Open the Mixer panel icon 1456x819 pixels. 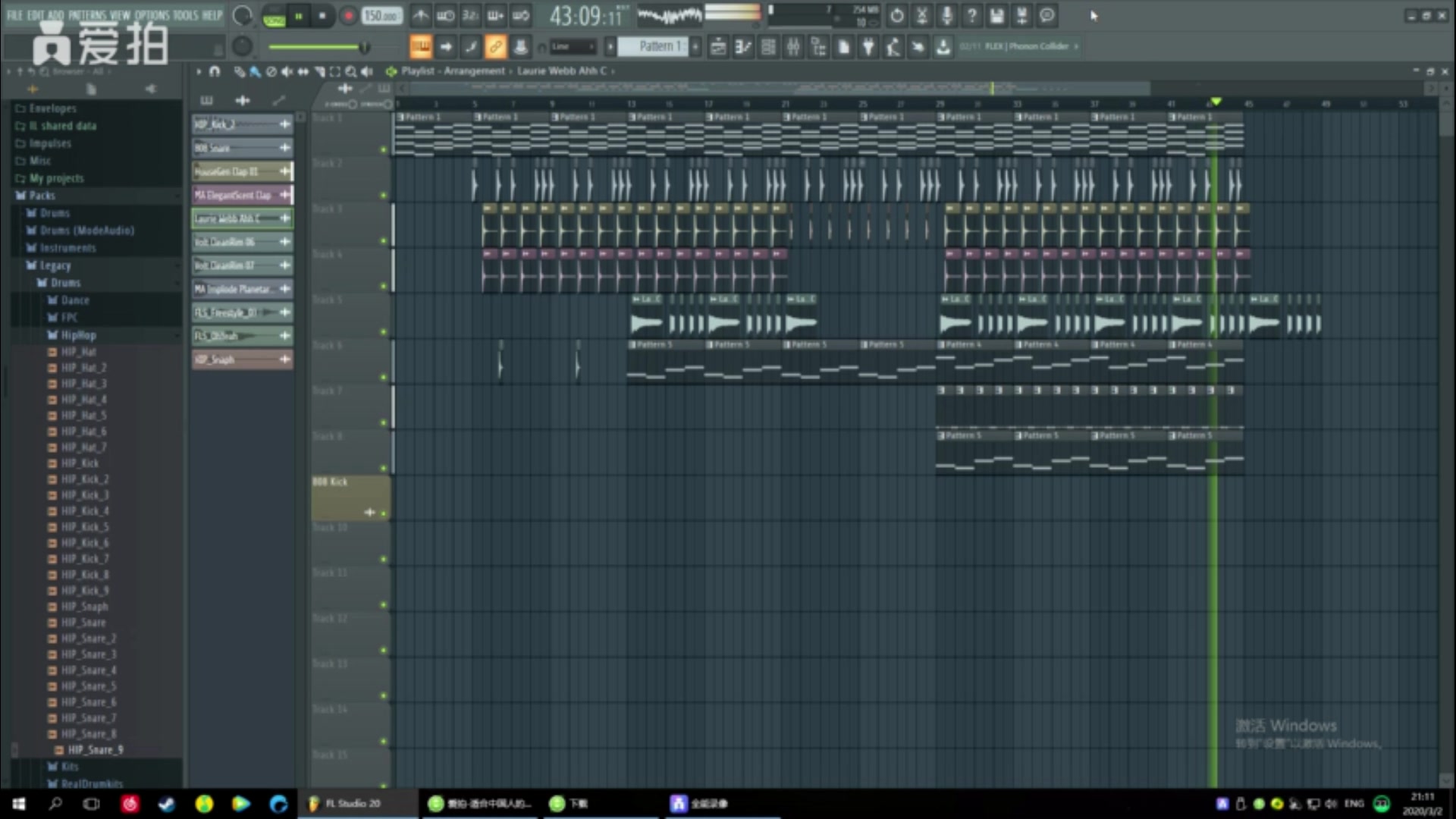[x=793, y=46]
